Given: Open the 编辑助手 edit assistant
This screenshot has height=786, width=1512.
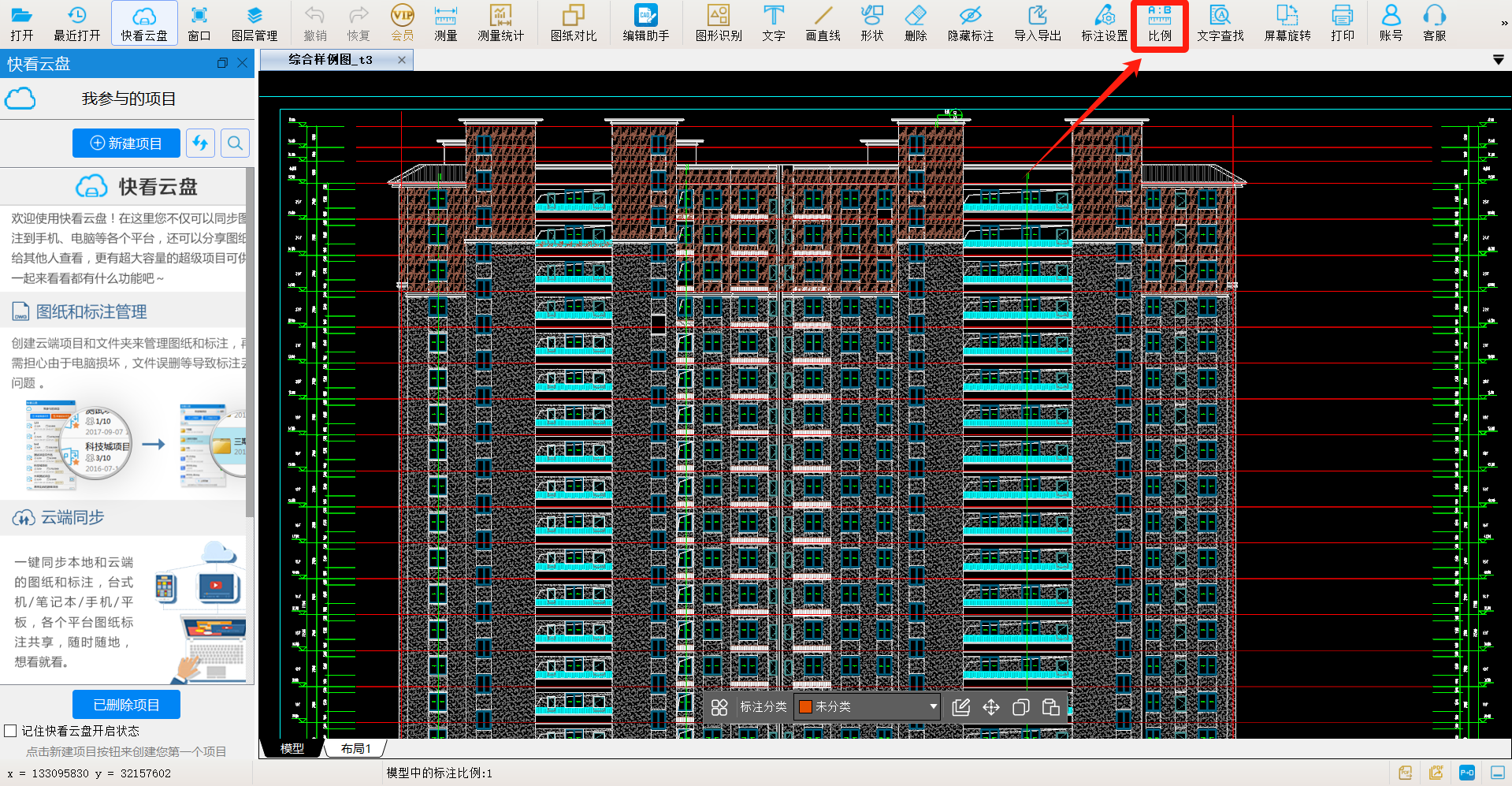Looking at the screenshot, I should 645,23.
